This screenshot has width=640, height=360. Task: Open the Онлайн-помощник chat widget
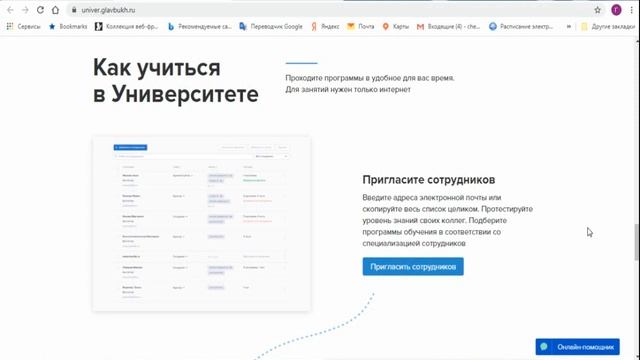pos(578,347)
